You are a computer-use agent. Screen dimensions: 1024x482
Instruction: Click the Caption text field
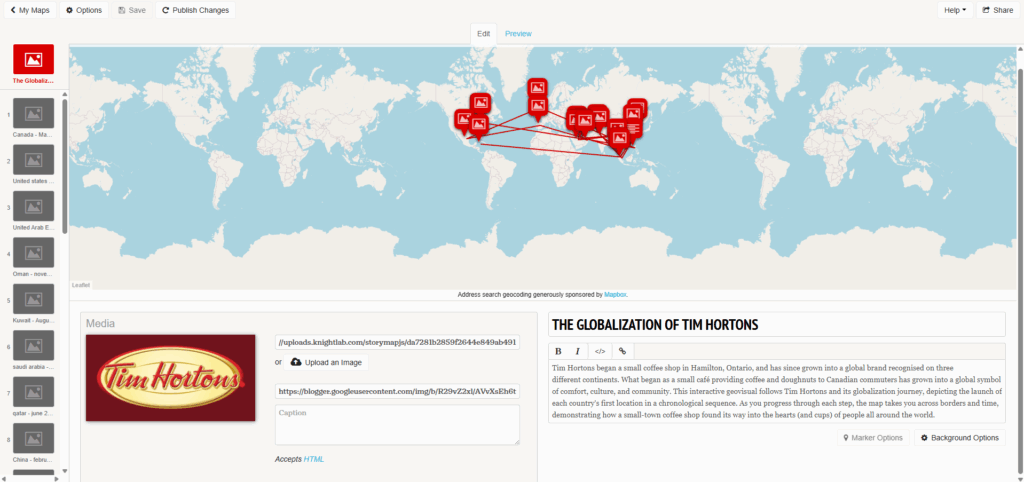pos(397,424)
